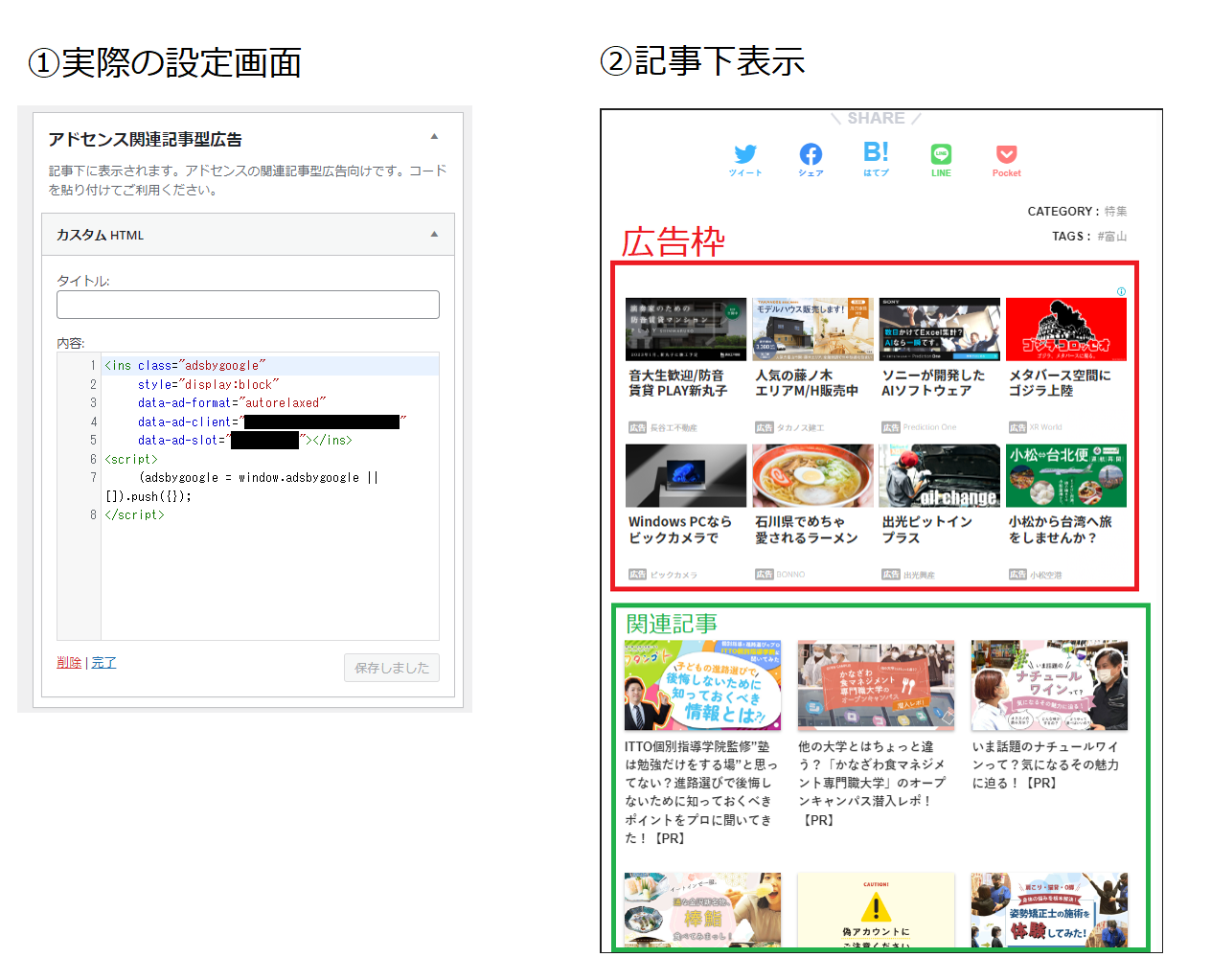Open the Sony Excel AI ad image
The width and height of the screenshot is (1211, 980).
pos(940,329)
